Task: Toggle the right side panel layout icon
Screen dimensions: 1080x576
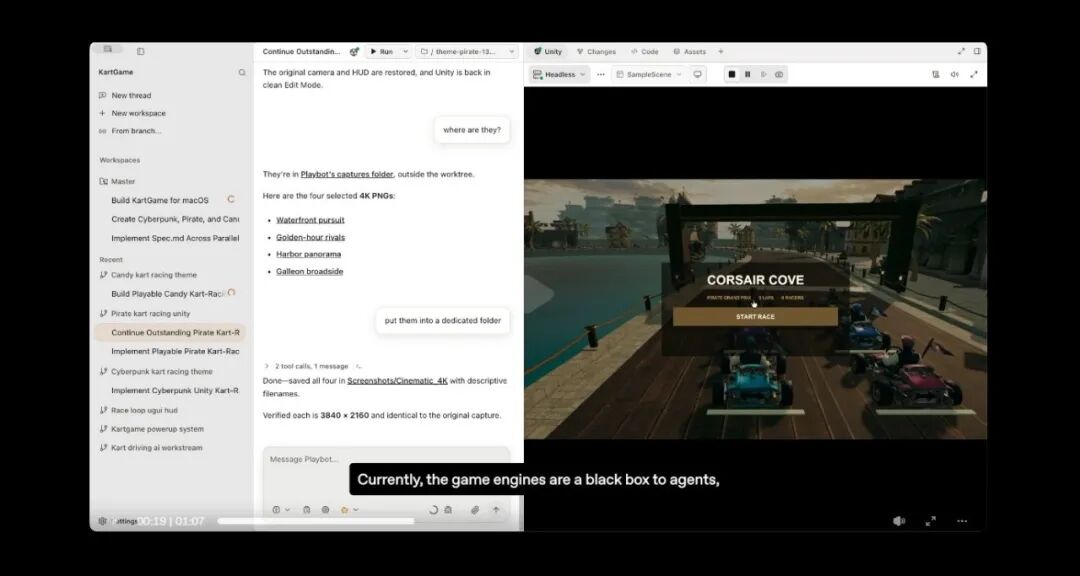Action: pyautogui.click(x=977, y=52)
